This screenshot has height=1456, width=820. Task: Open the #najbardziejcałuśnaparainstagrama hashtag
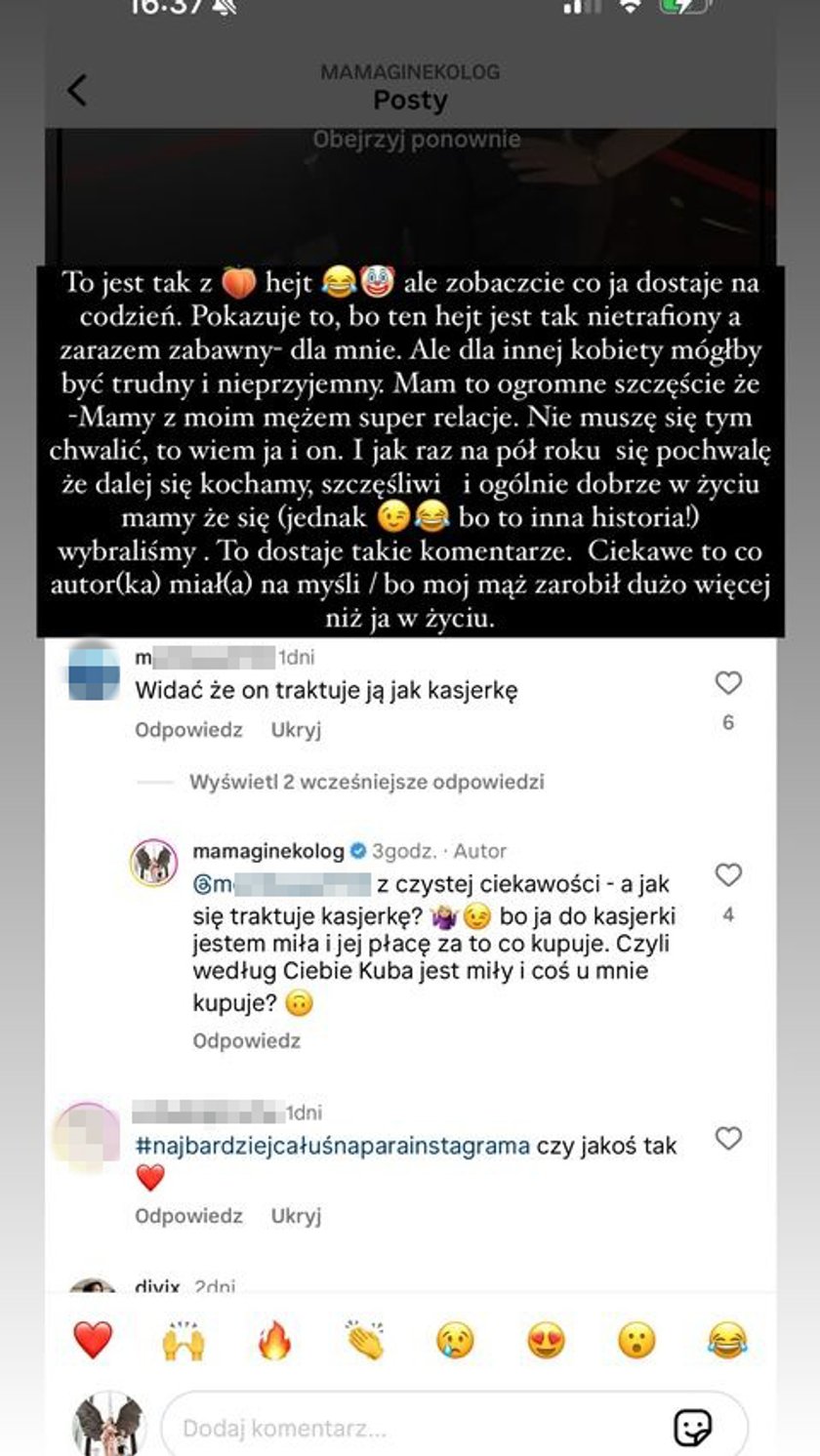332,1146
